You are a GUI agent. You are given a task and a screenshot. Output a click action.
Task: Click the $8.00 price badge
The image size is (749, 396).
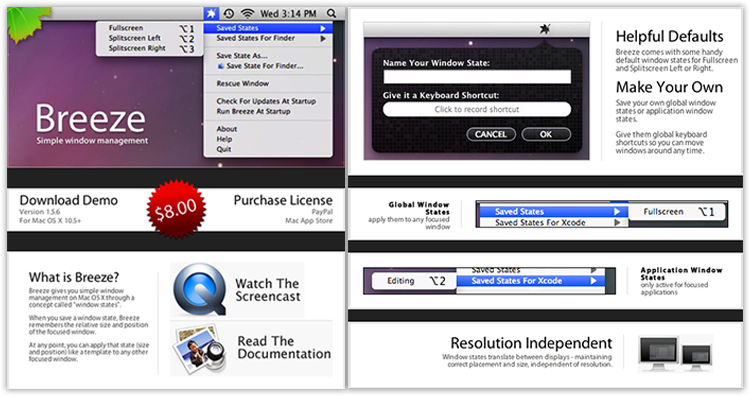pos(176,209)
